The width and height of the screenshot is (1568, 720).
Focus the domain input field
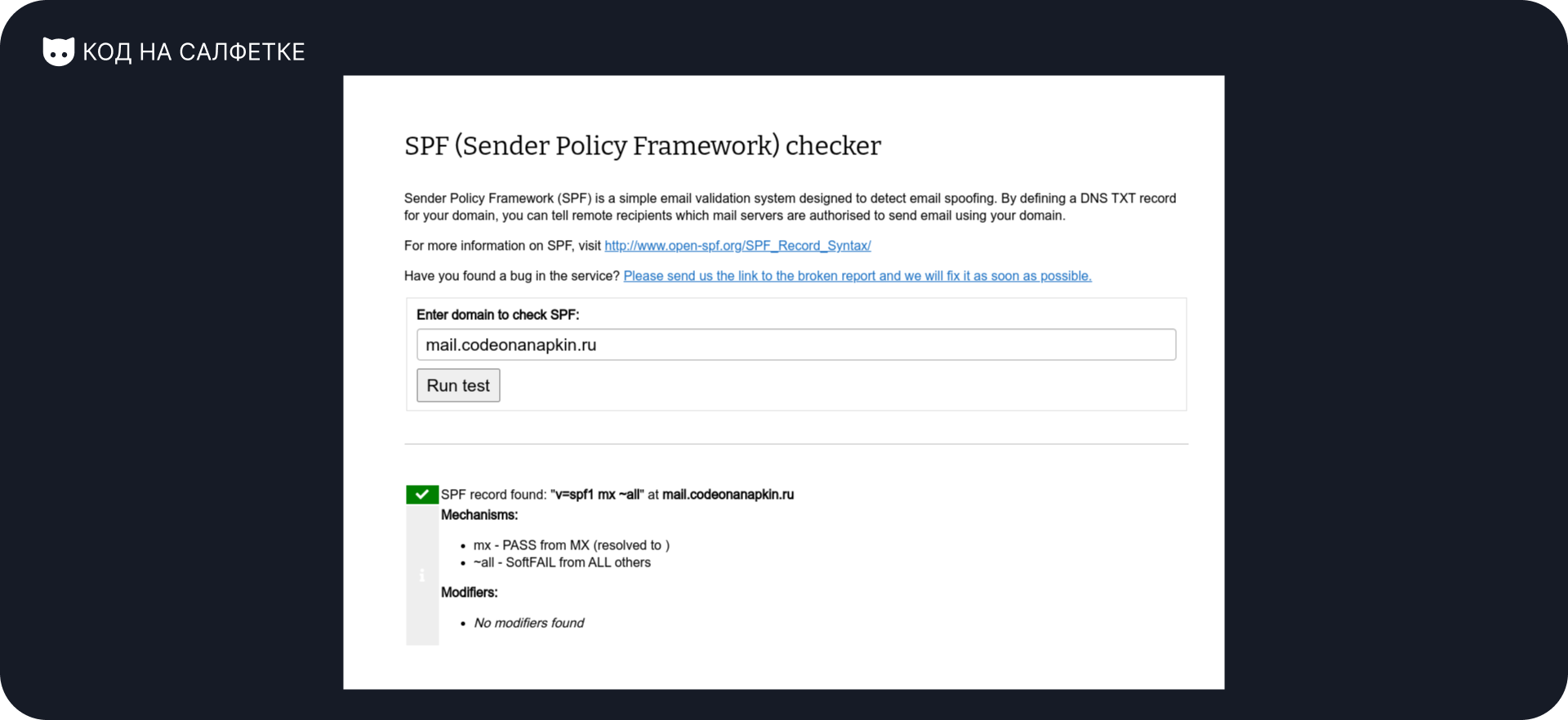(796, 344)
